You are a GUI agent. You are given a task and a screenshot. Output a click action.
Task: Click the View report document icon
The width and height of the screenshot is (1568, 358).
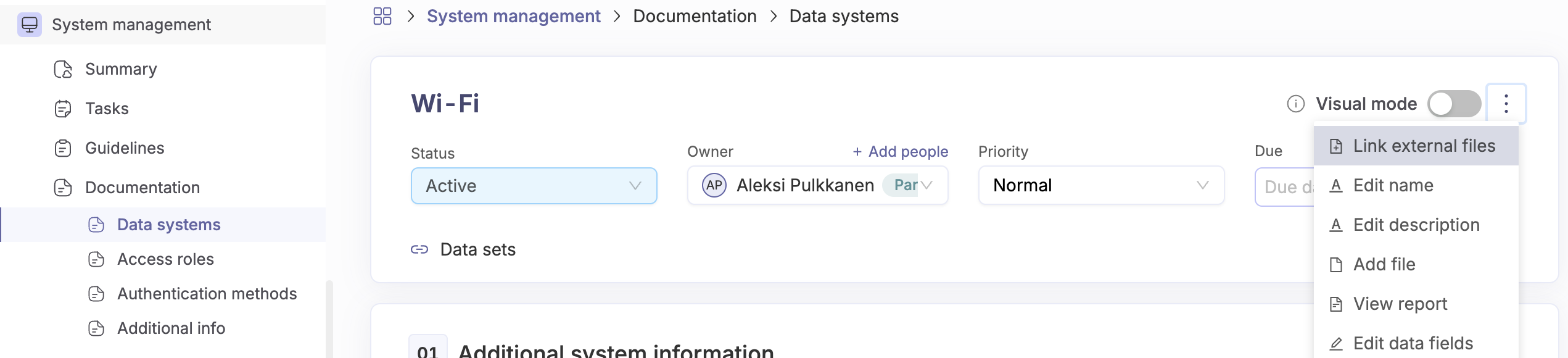pyautogui.click(x=1336, y=304)
